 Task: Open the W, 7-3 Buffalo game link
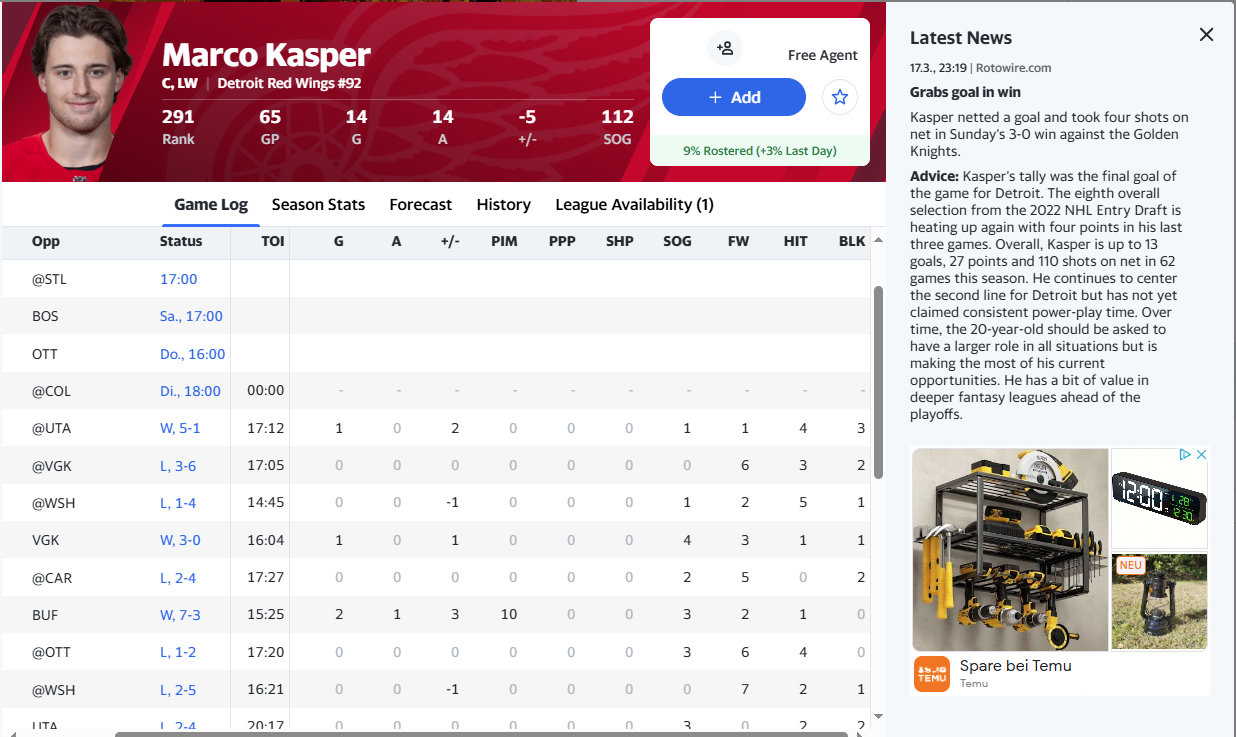tap(180, 615)
